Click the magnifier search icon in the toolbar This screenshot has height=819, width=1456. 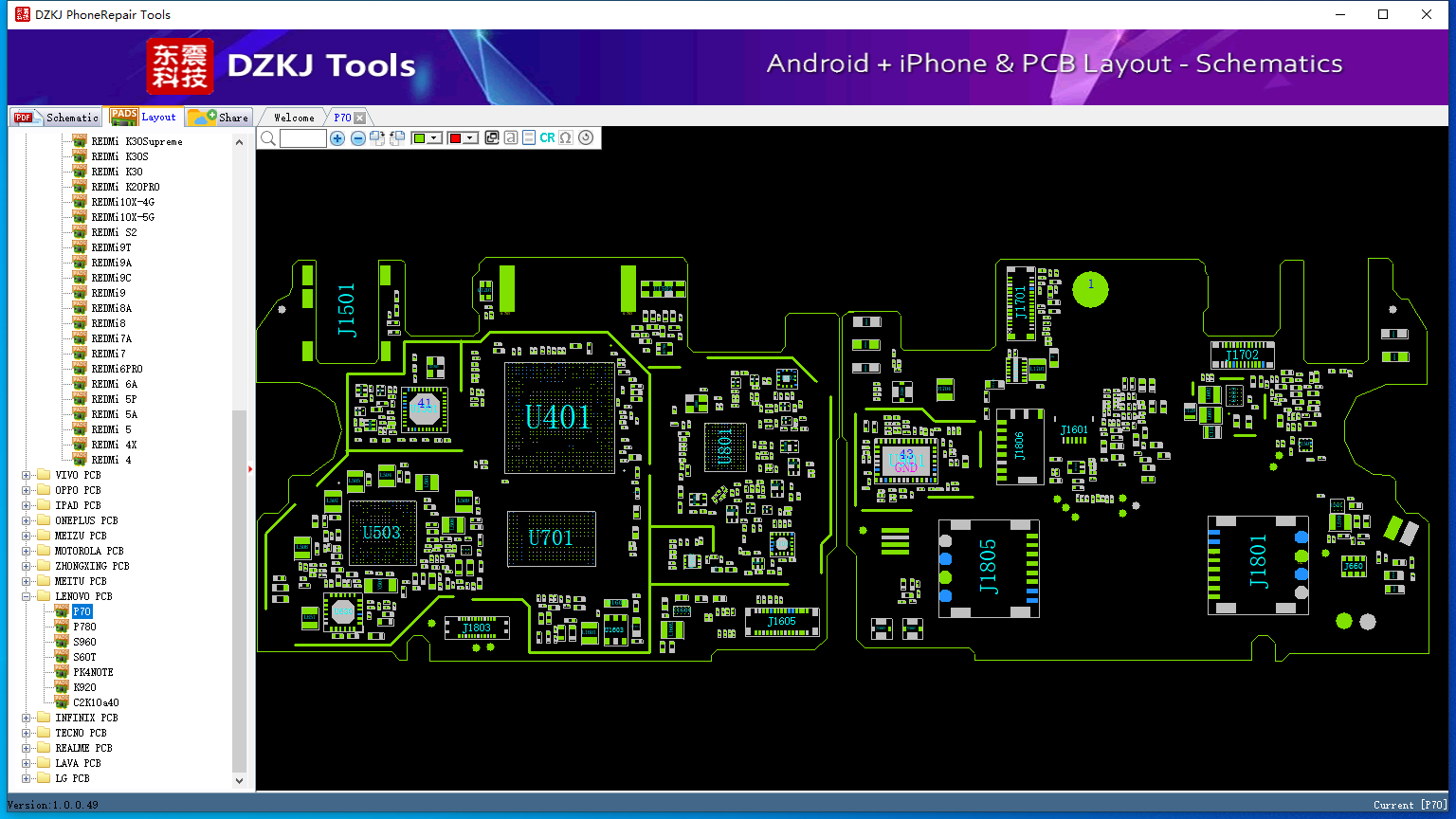[268, 138]
